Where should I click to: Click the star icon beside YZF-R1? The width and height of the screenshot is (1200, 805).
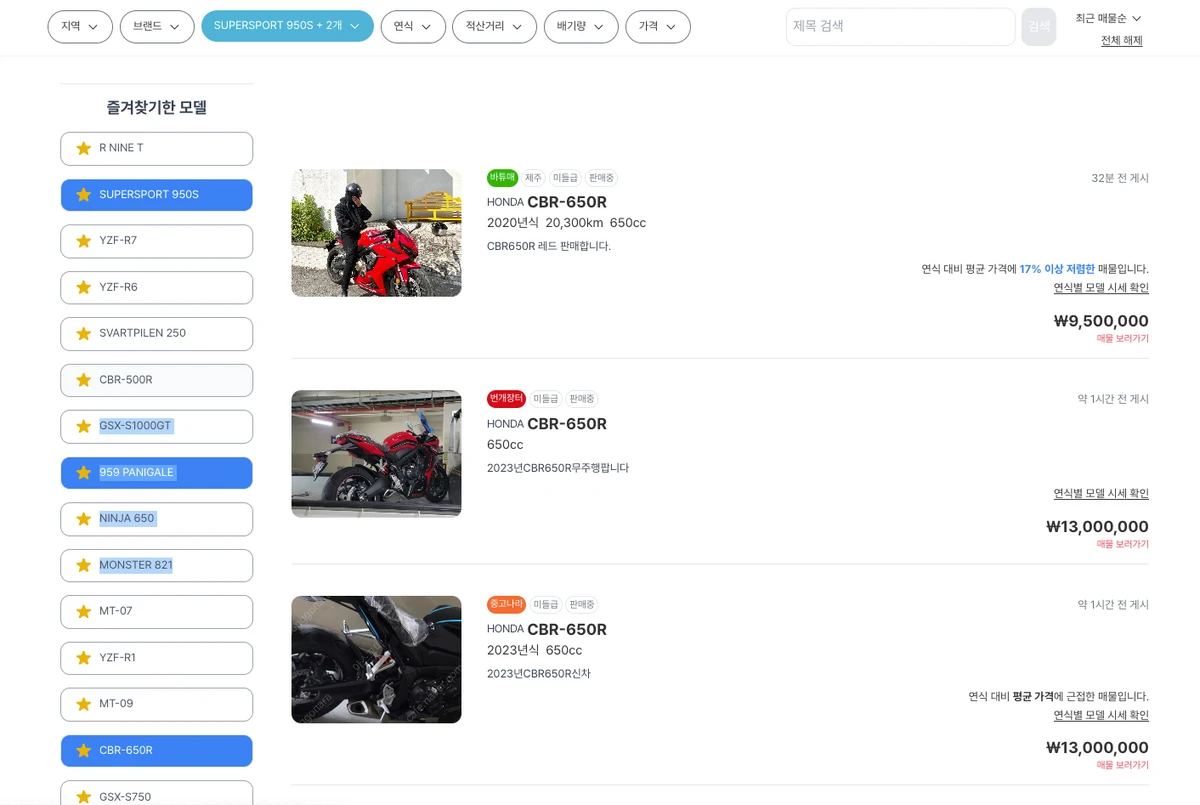click(x=84, y=658)
